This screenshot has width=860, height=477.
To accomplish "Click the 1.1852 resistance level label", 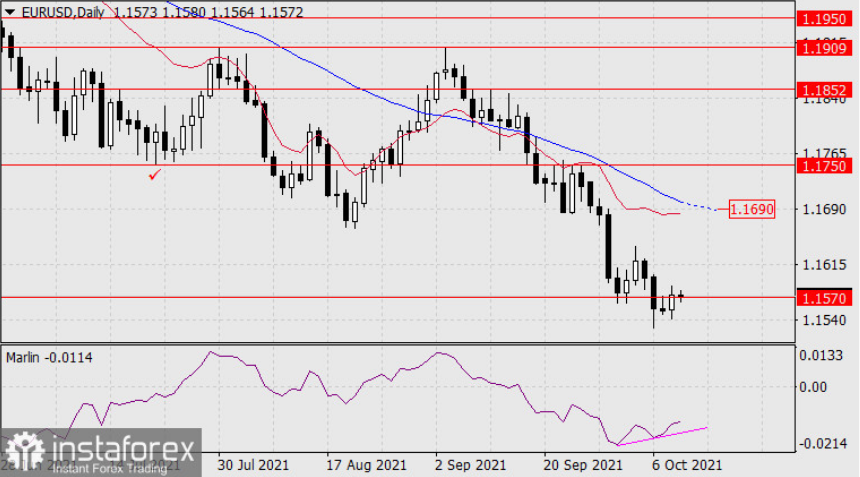I will tap(824, 90).
